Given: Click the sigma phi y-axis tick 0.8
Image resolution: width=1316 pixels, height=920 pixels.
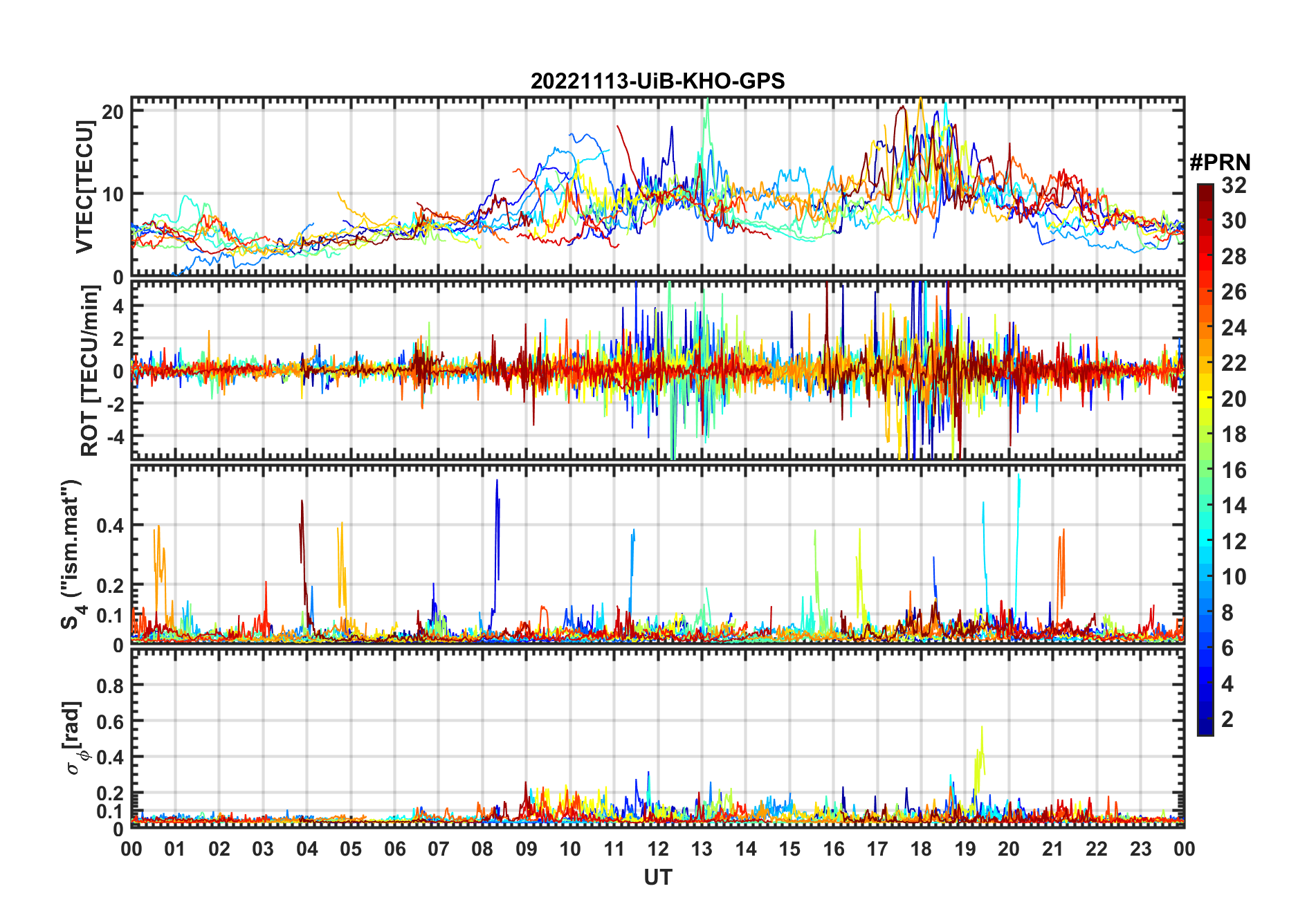Looking at the screenshot, I should [x=111, y=686].
